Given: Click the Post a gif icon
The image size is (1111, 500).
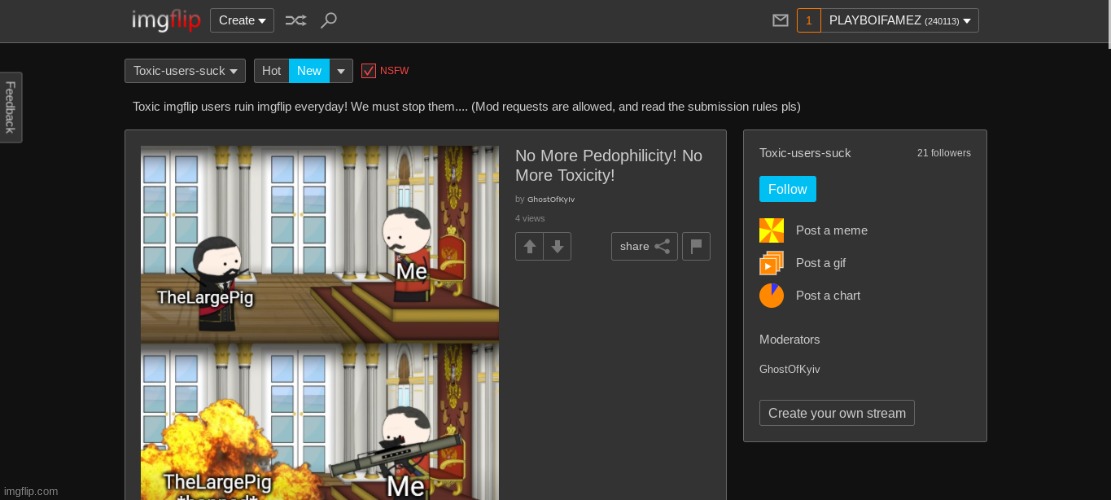Looking at the screenshot, I should pos(771,263).
